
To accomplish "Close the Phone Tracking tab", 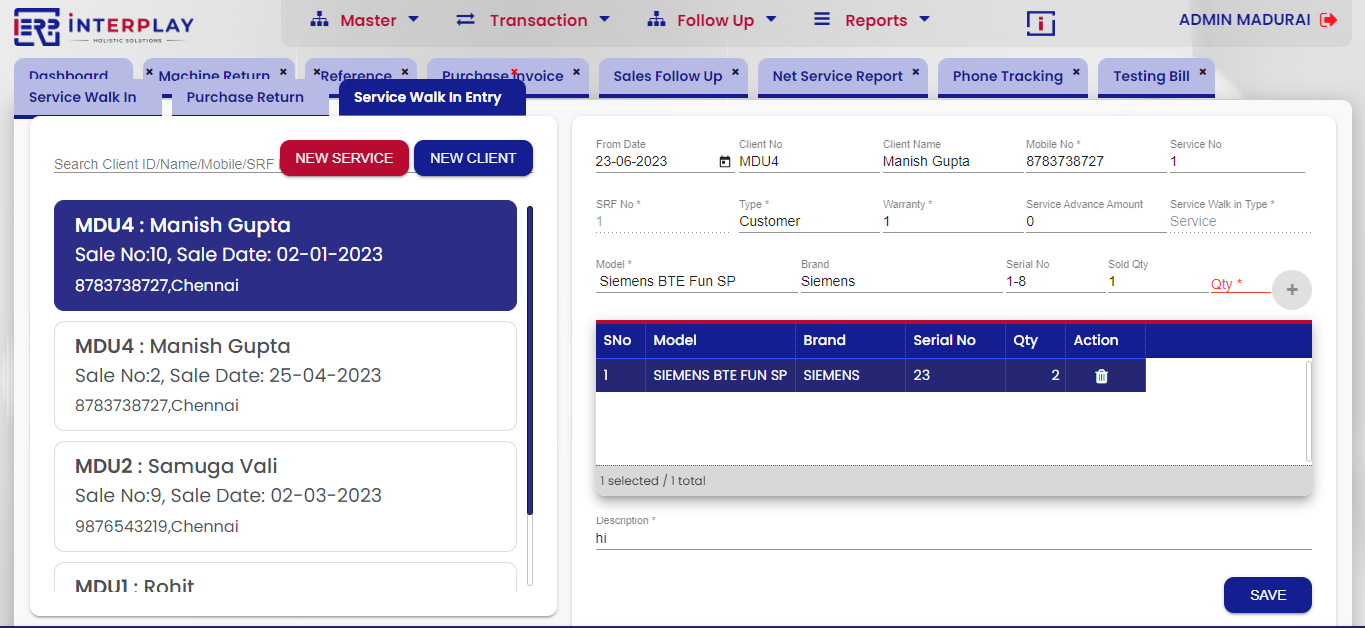I will tap(1076, 72).
